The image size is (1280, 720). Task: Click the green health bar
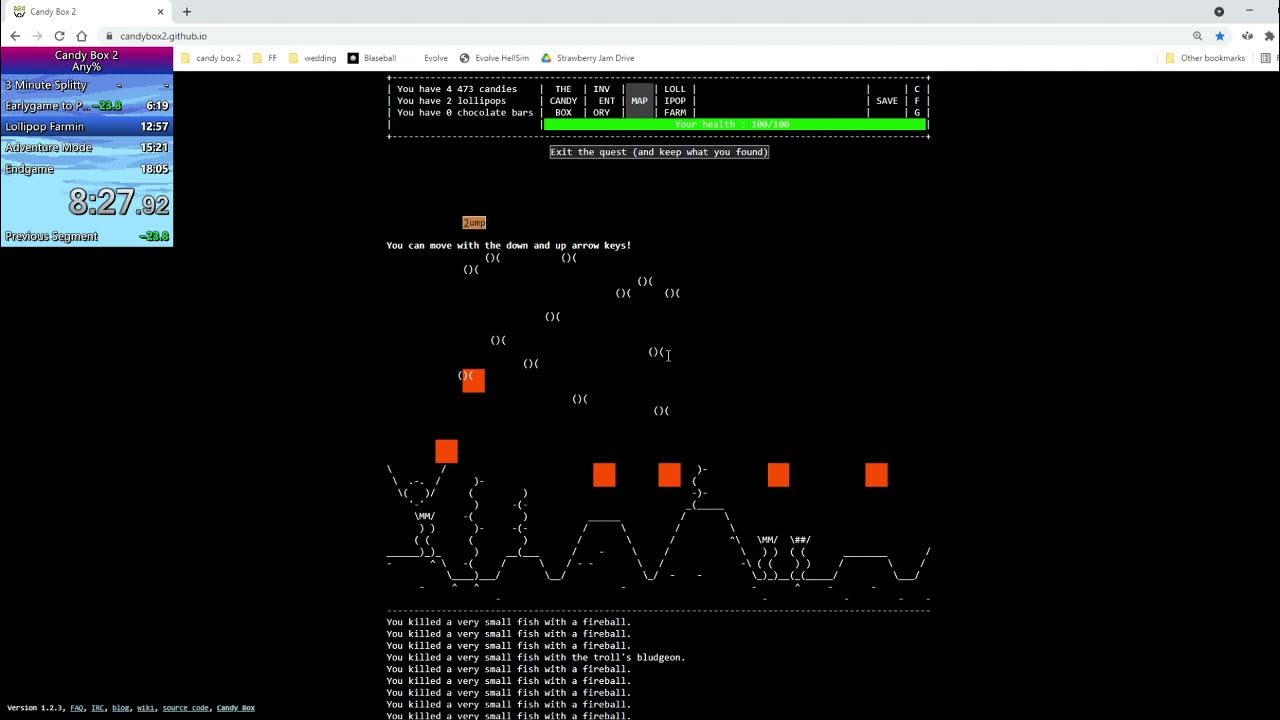click(735, 125)
